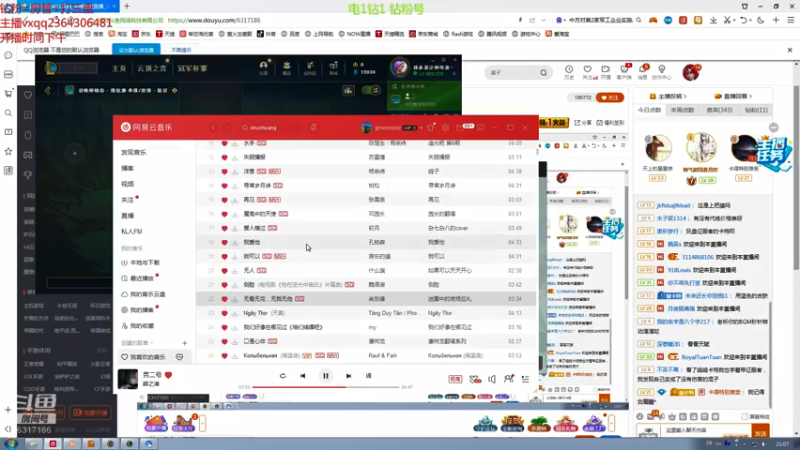Toggle the heart on song 我爱他

(x=224, y=242)
